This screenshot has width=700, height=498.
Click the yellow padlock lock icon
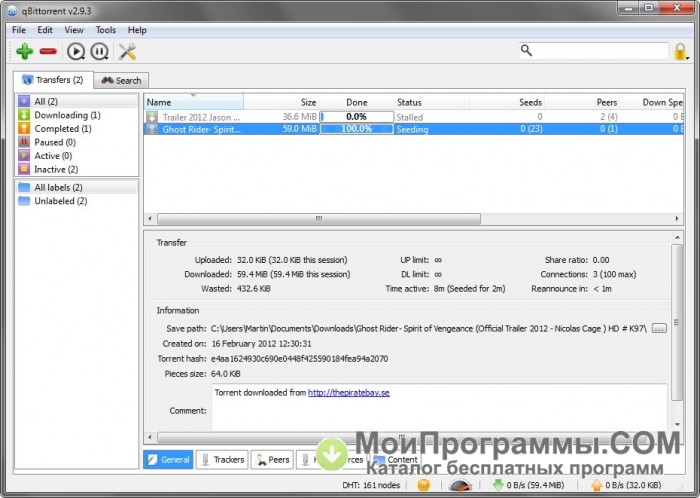click(680, 51)
